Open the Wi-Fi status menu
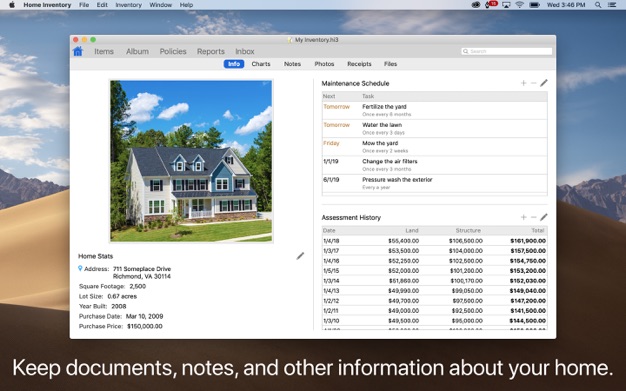Viewport: 626px width, 391px height. click(519, 5)
